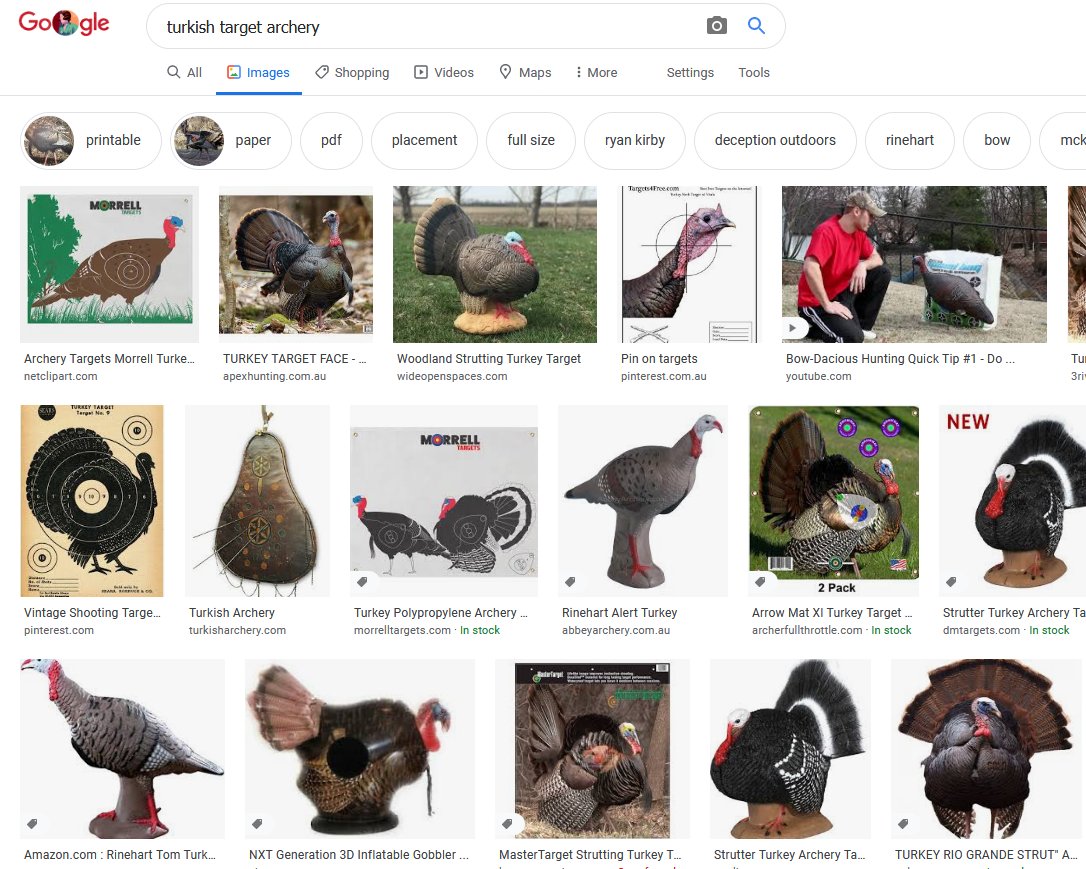Switch to the All results tab

coord(184,72)
